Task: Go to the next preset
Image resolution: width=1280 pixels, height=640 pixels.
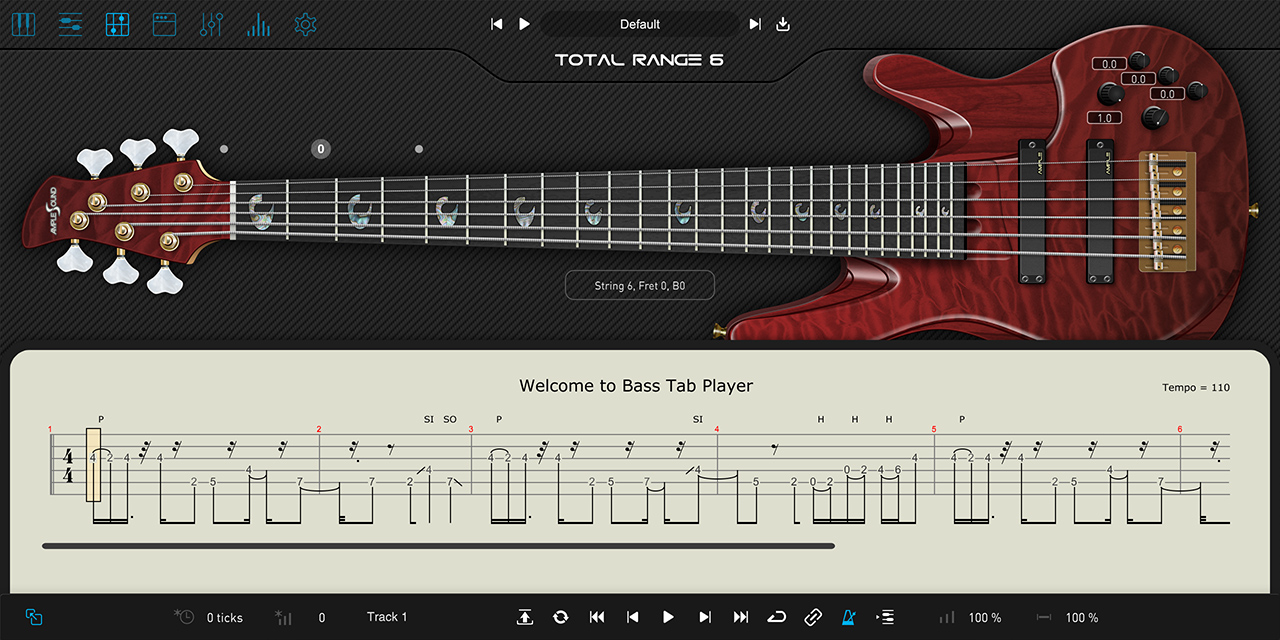Action: tap(755, 24)
